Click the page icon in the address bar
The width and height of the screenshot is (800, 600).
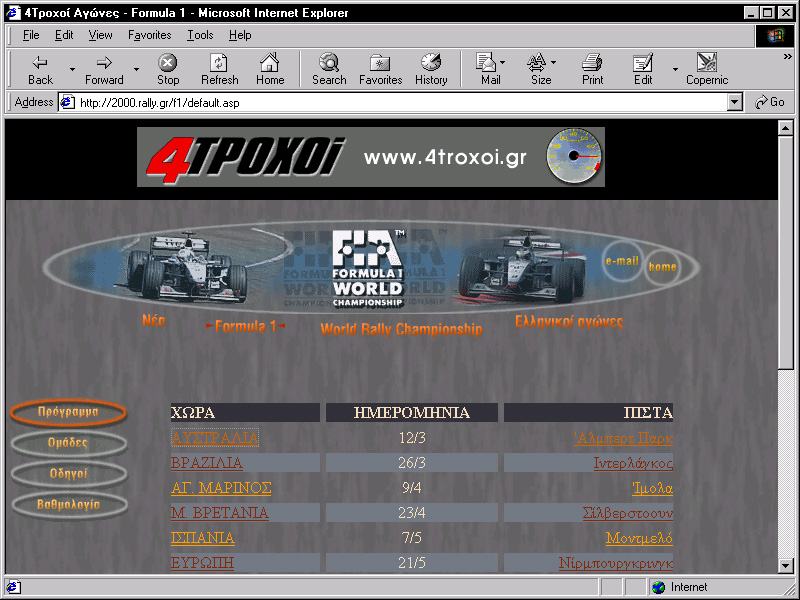coord(67,103)
